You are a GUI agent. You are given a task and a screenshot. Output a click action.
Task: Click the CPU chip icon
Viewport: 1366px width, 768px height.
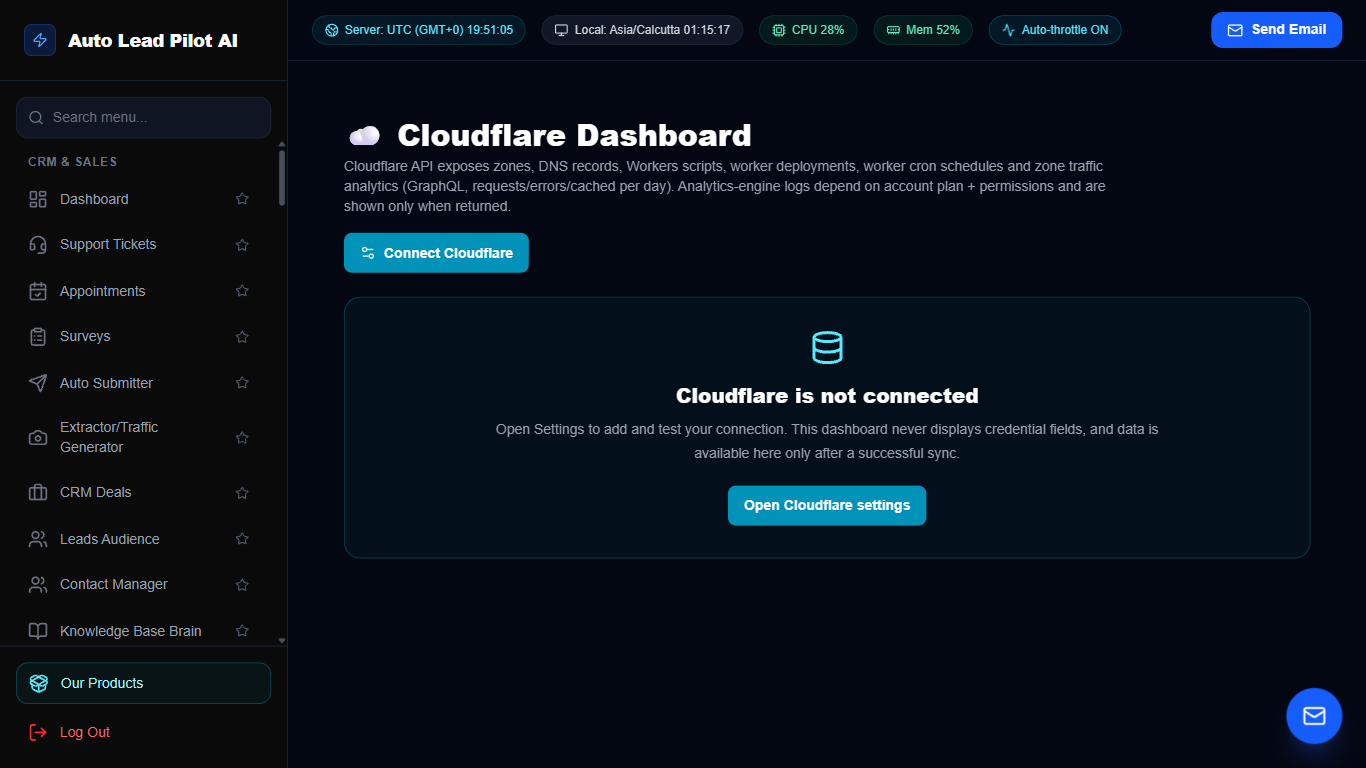pyautogui.click(x=779, y=30)
